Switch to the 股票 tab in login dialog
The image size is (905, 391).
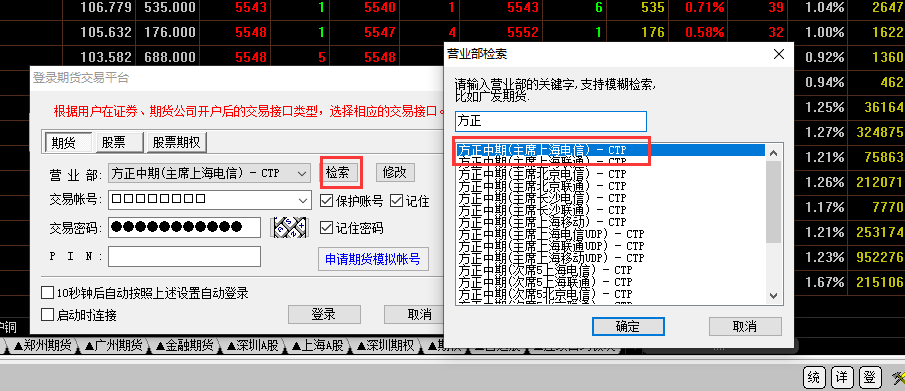[118, 142]
